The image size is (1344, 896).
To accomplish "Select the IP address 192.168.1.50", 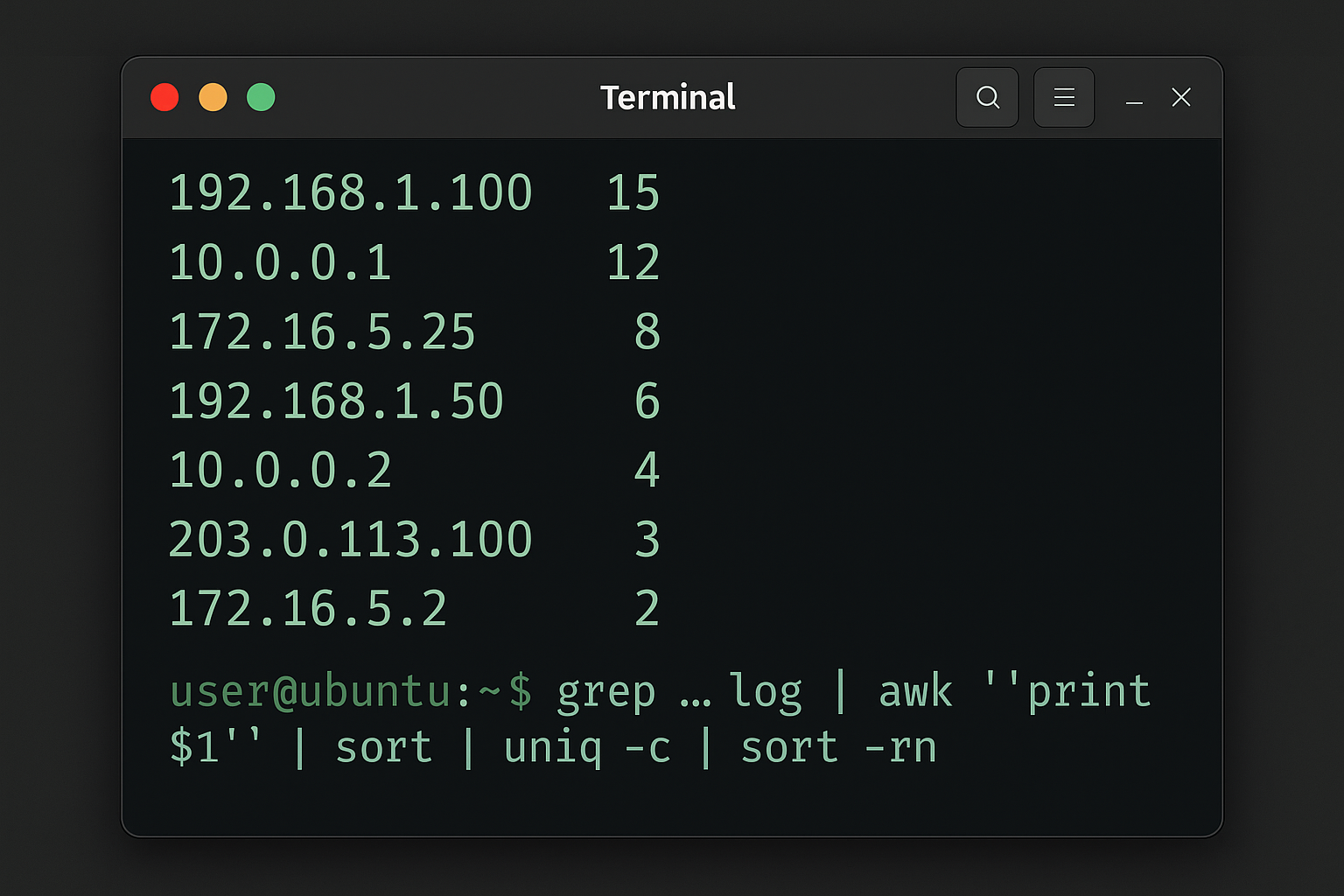I will [336, 400].
